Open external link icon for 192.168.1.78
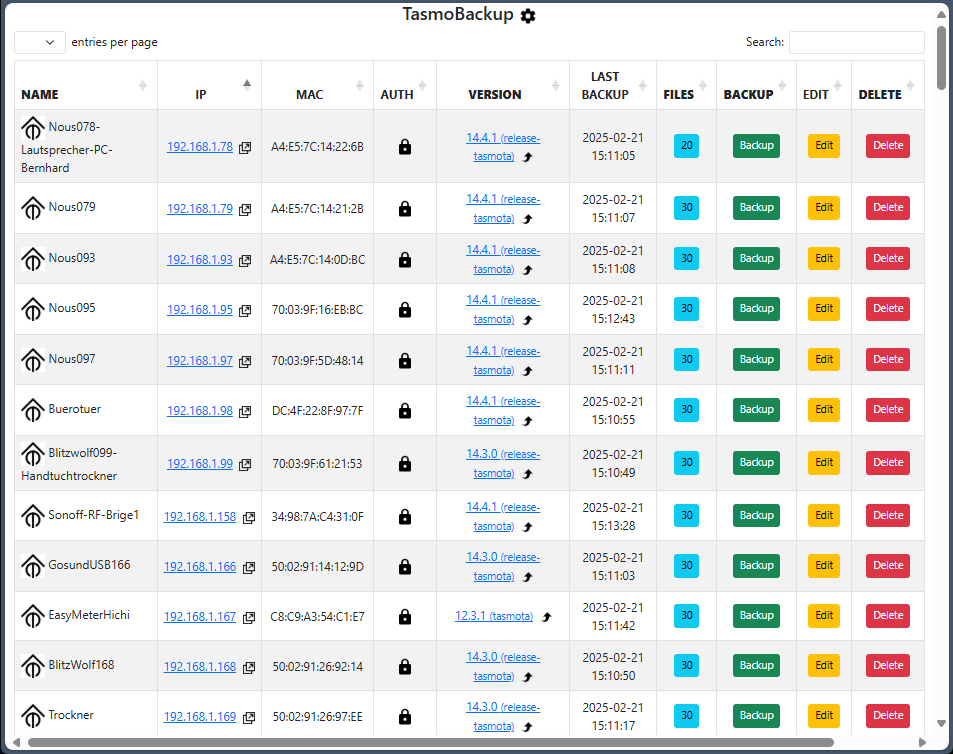 click(x=245, y=148)
